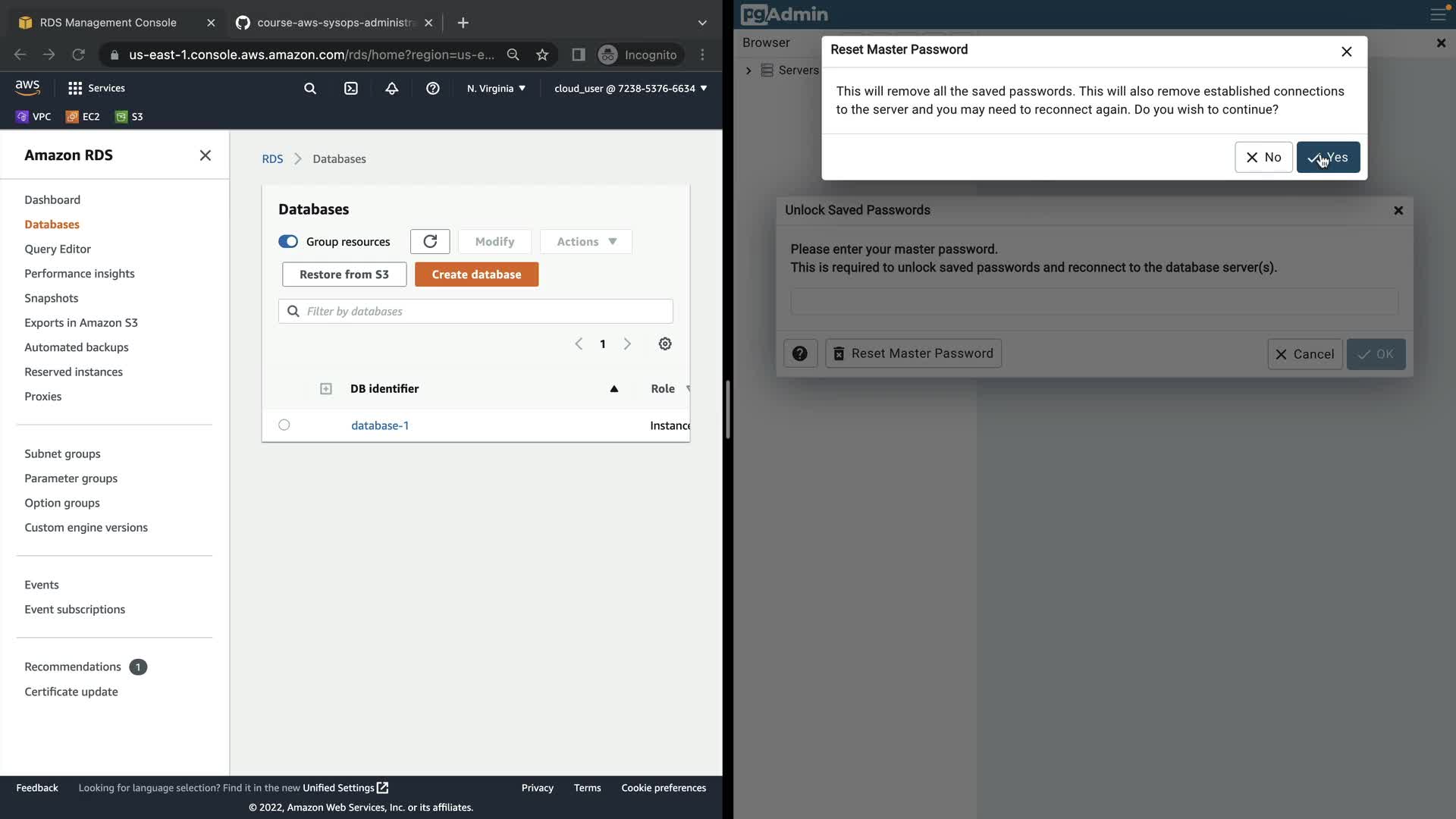This screenshot has width=1456, height=819.
Task: Open Snapshots in RDS sidebar
Action: coord(51,298)
